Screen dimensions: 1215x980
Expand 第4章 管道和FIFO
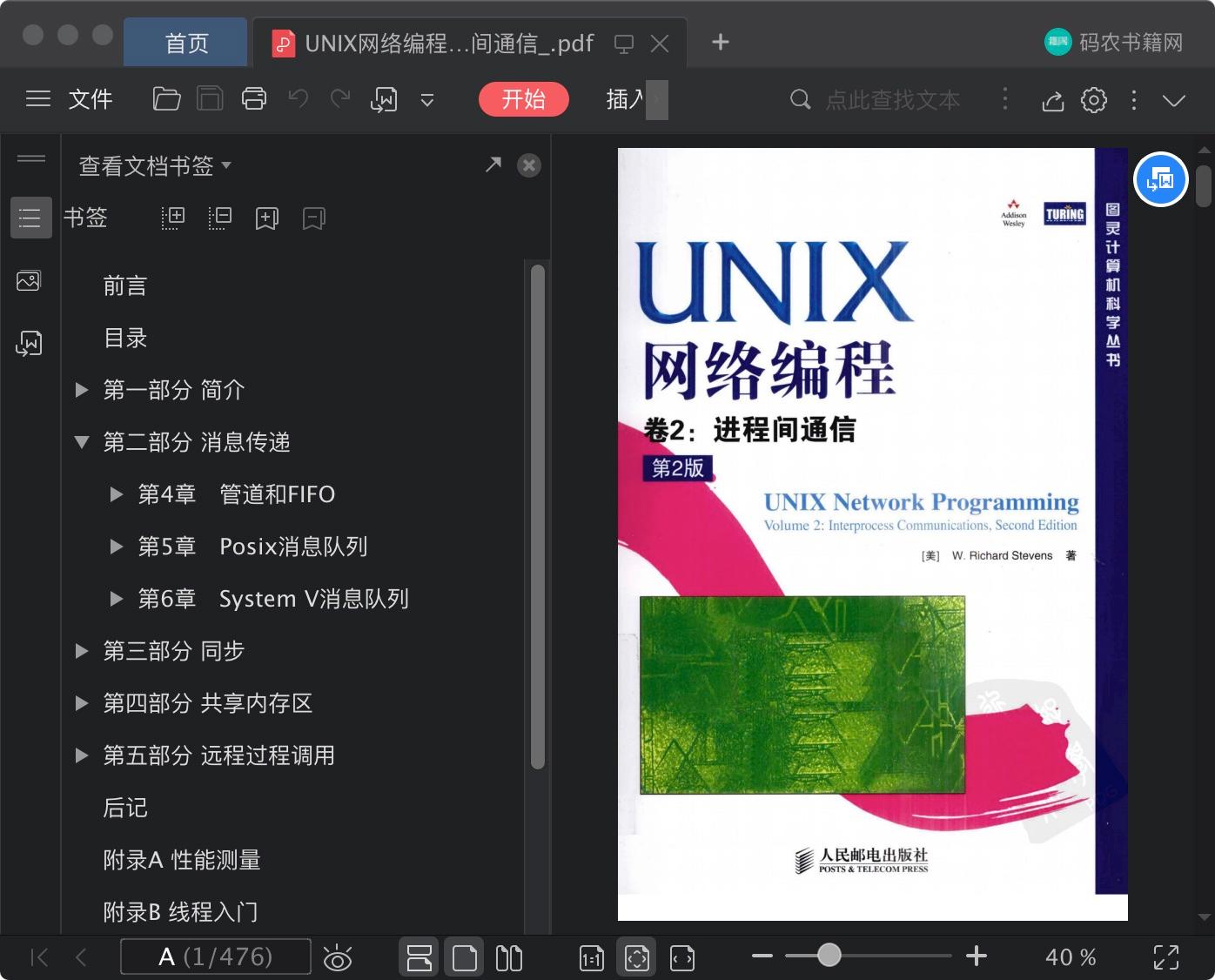click(117, 494)
